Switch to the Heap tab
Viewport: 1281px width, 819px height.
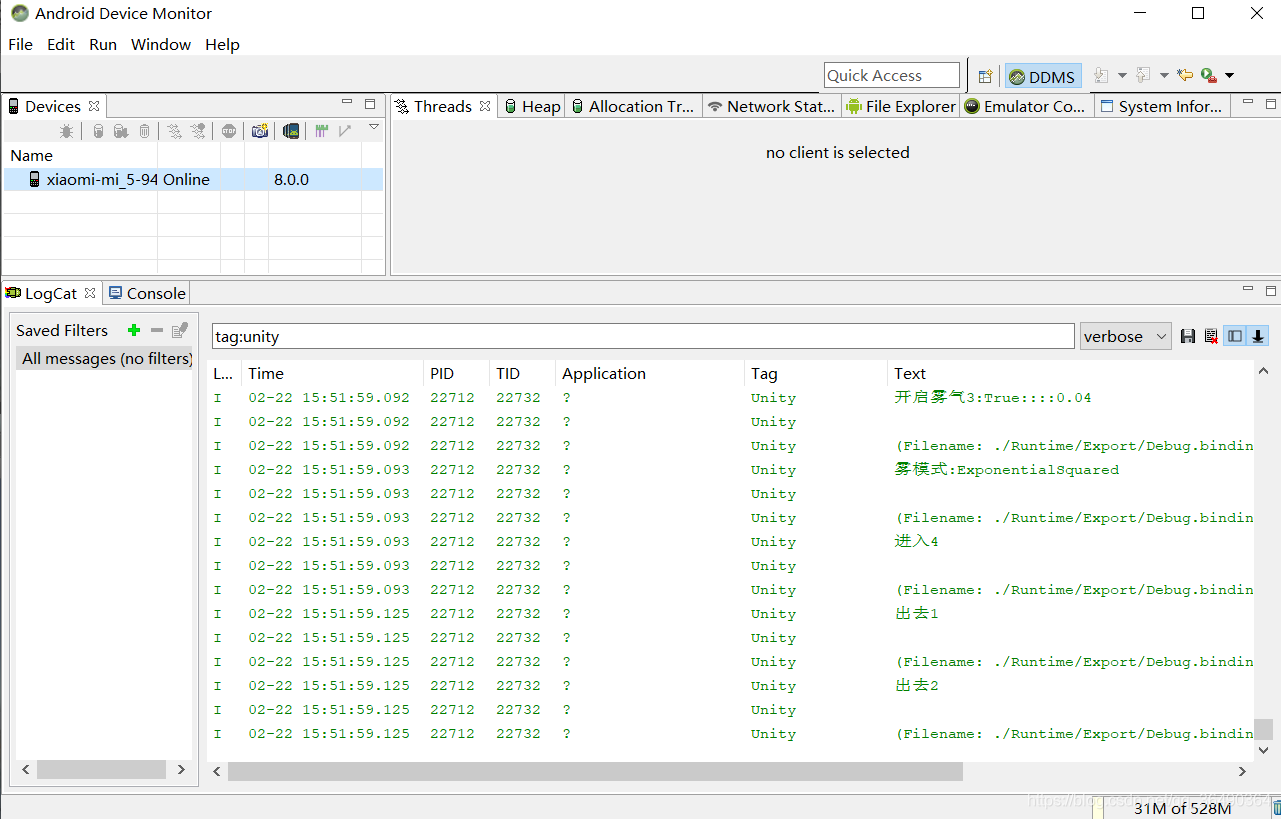coord(532,106)
